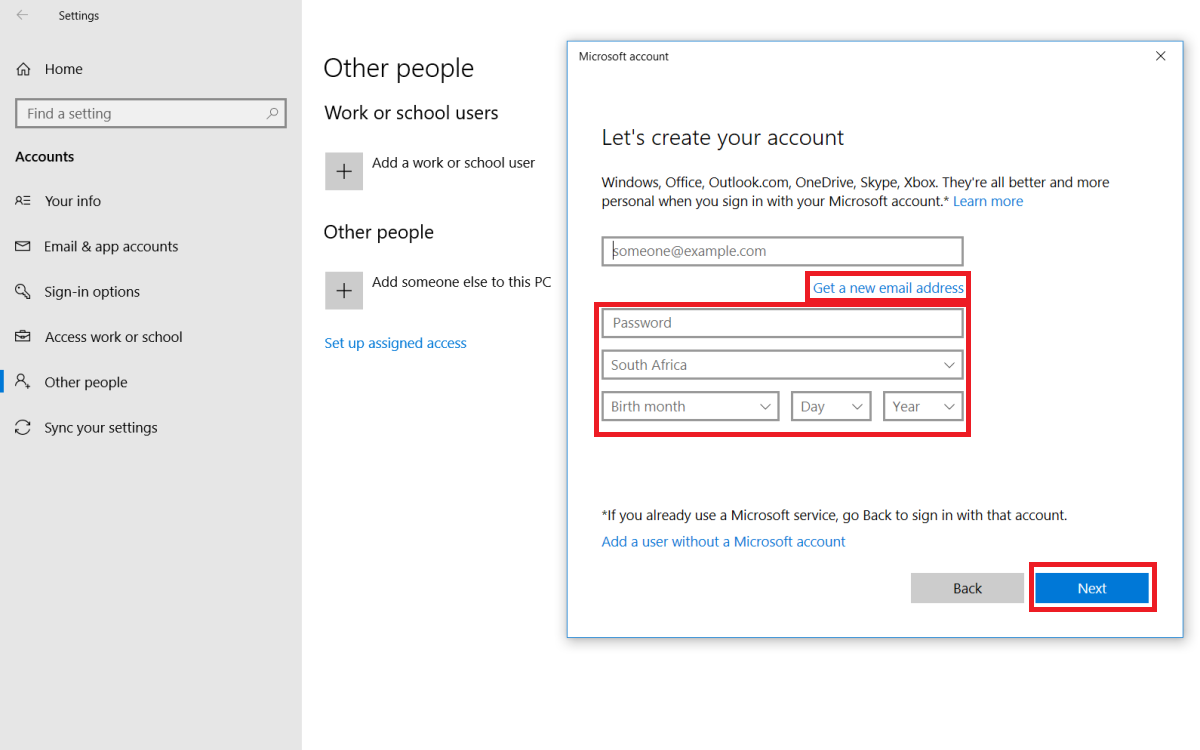Click the Sync your settings icon

click(x=23, y=428)
